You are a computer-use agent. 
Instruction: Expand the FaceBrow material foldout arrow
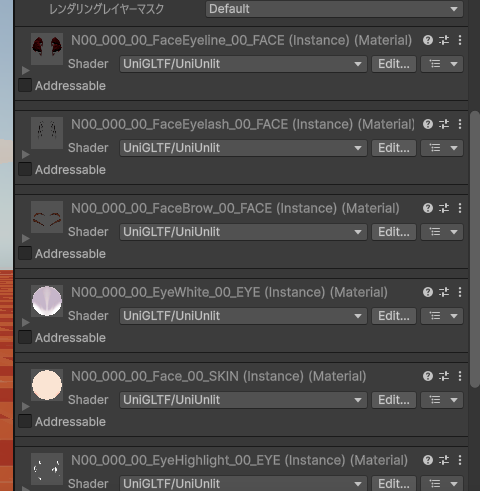coord(26,238)
